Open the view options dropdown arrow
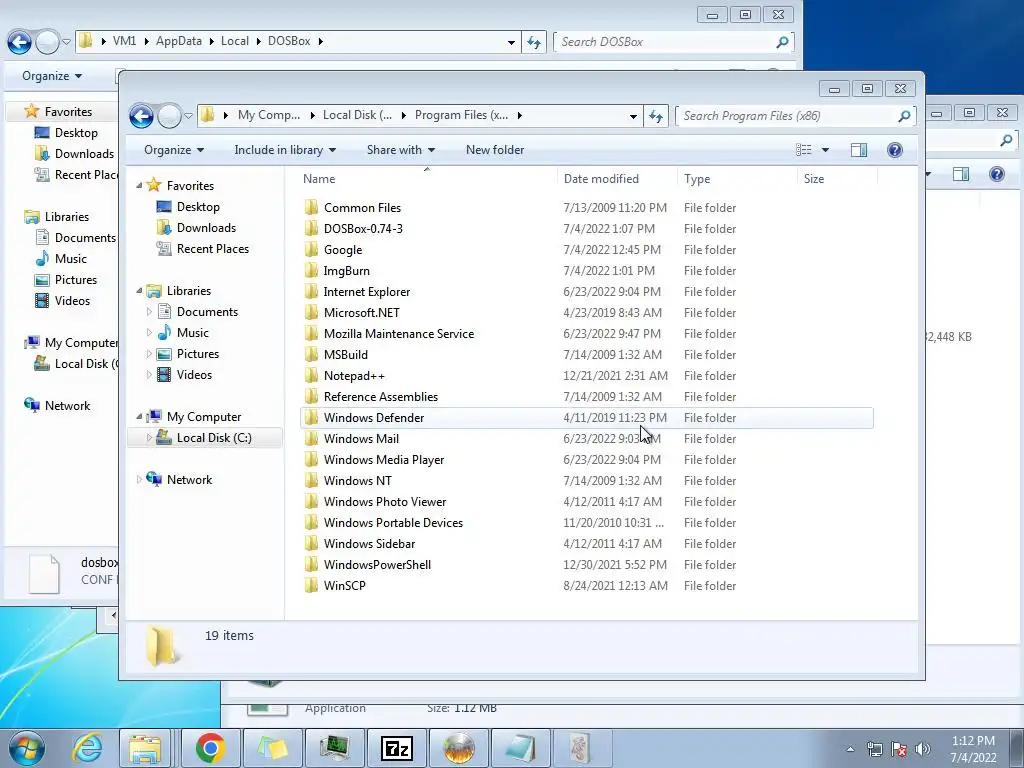Image resolution: width=1024 pixels, height=768 pixels. (x=825, y=150)
